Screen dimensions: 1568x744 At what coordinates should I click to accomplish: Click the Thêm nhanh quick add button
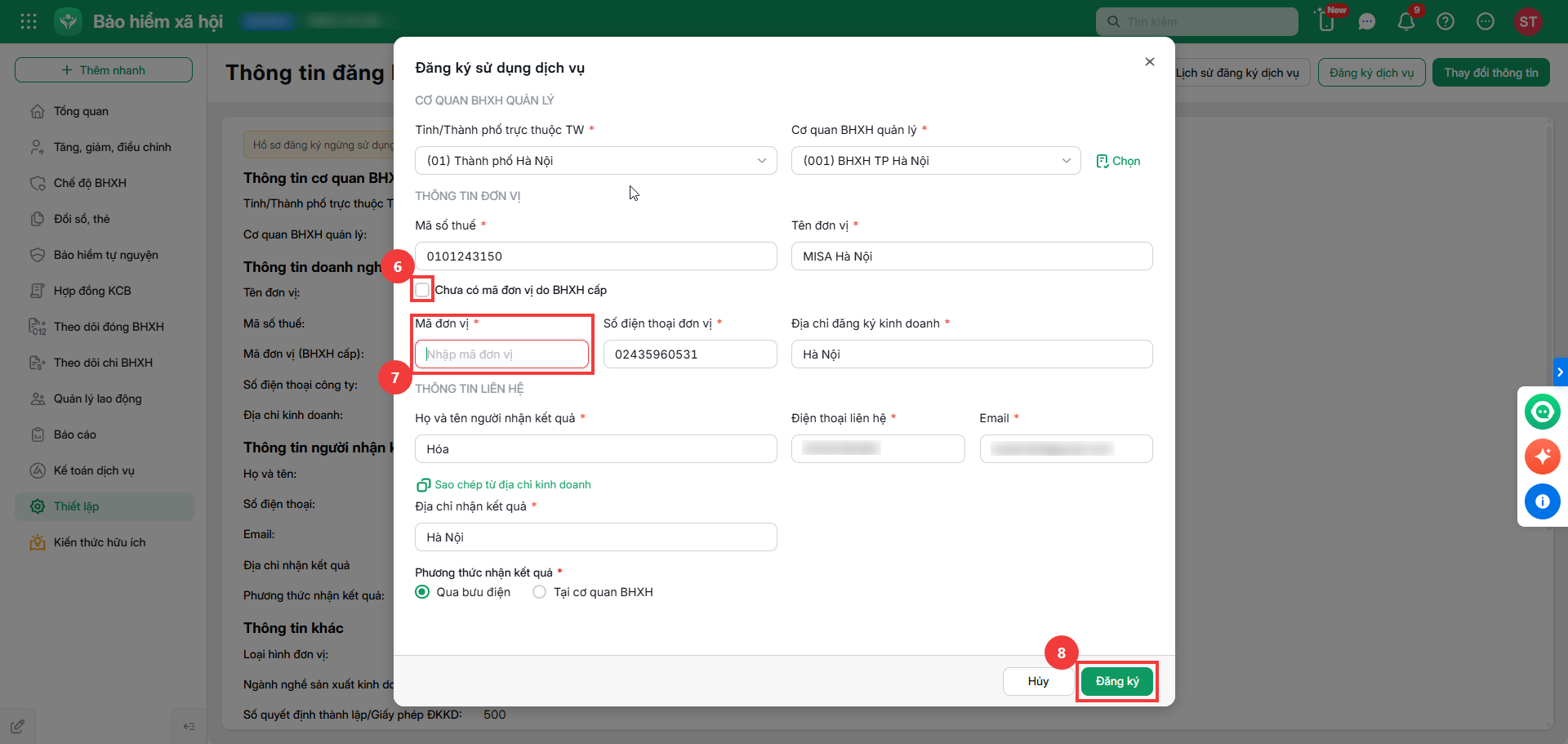[104, 70]
